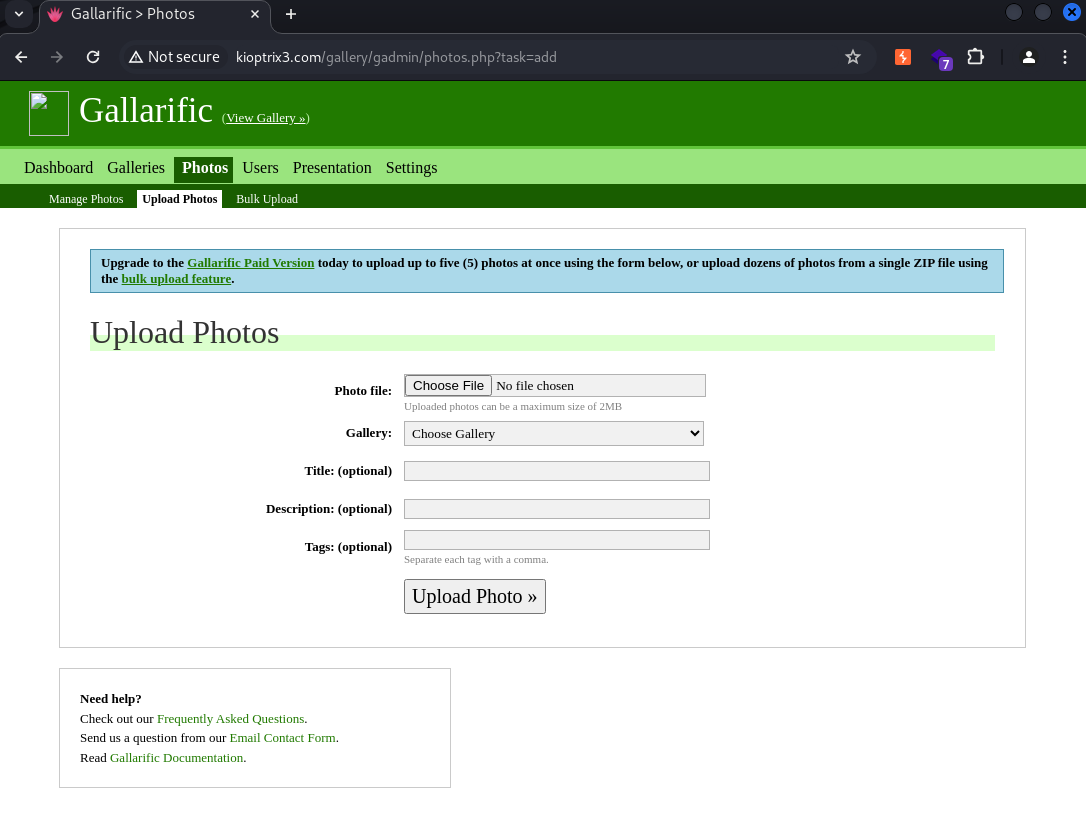Open the Presentation menu item
1086x815 pixels.
pyautogui.click(x=332, y=168)
